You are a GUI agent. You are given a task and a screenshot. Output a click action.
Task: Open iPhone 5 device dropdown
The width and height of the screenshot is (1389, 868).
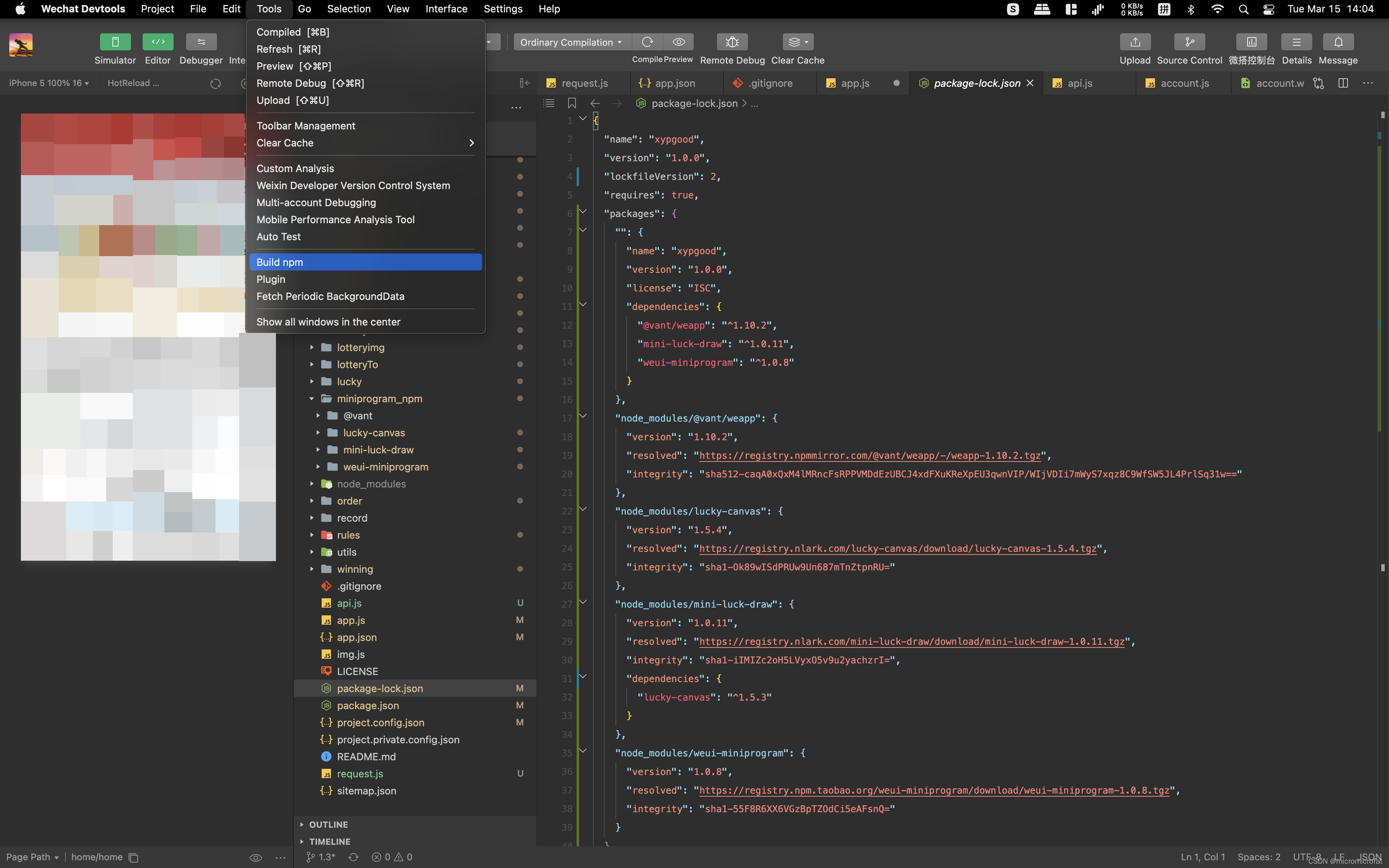(49, 83)
